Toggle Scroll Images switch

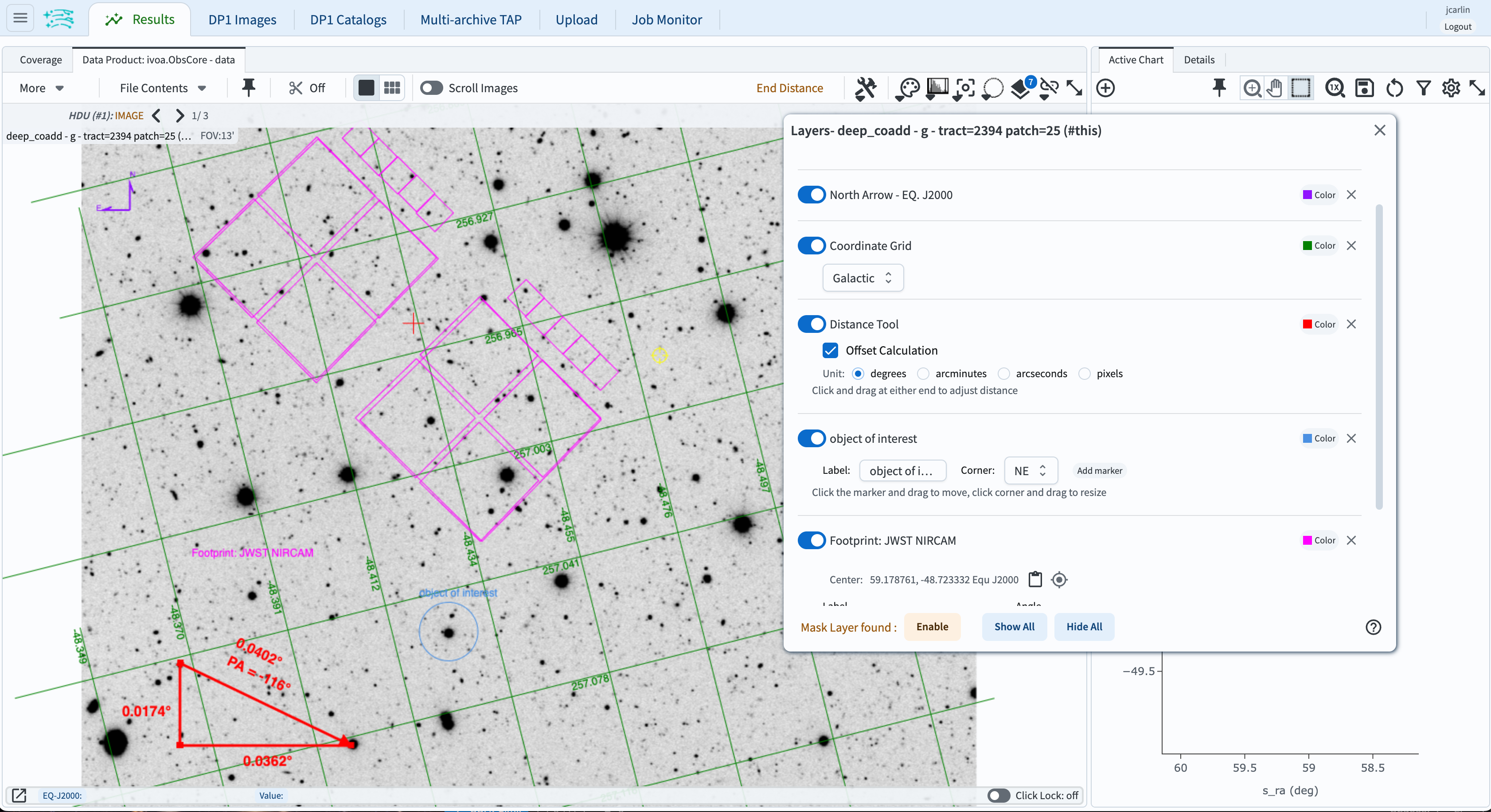coord(432,88)
